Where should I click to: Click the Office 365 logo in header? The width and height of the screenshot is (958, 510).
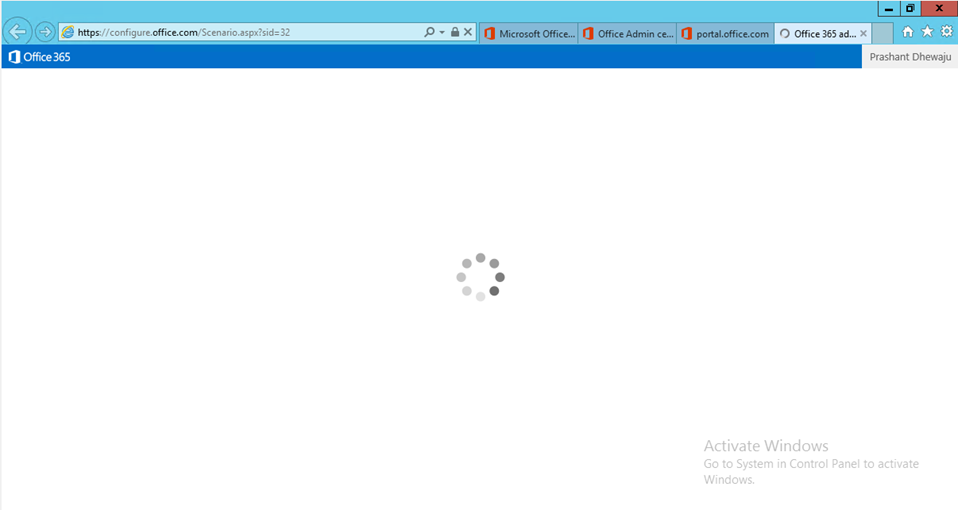coord(40,57)
